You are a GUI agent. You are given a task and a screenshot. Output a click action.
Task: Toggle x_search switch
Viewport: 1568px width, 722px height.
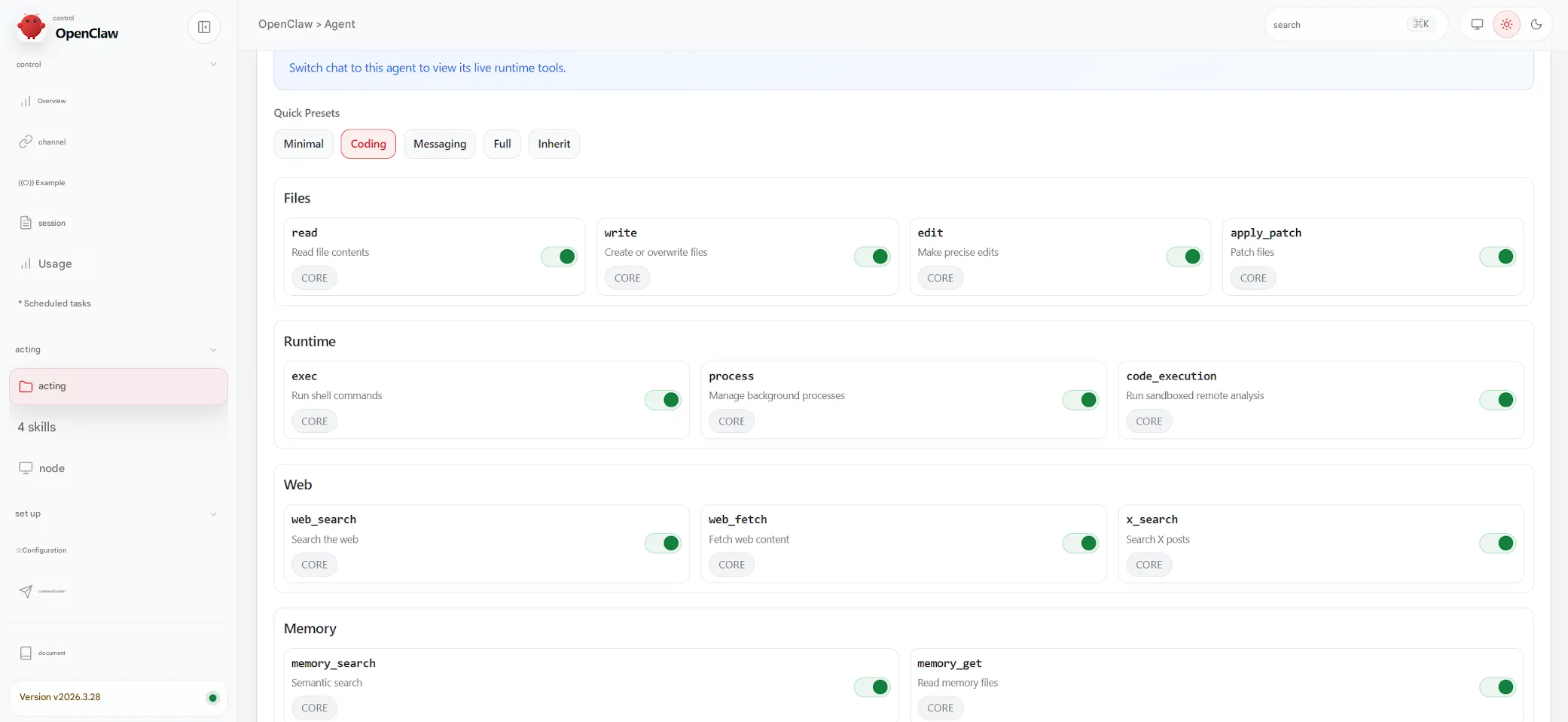1498,543
